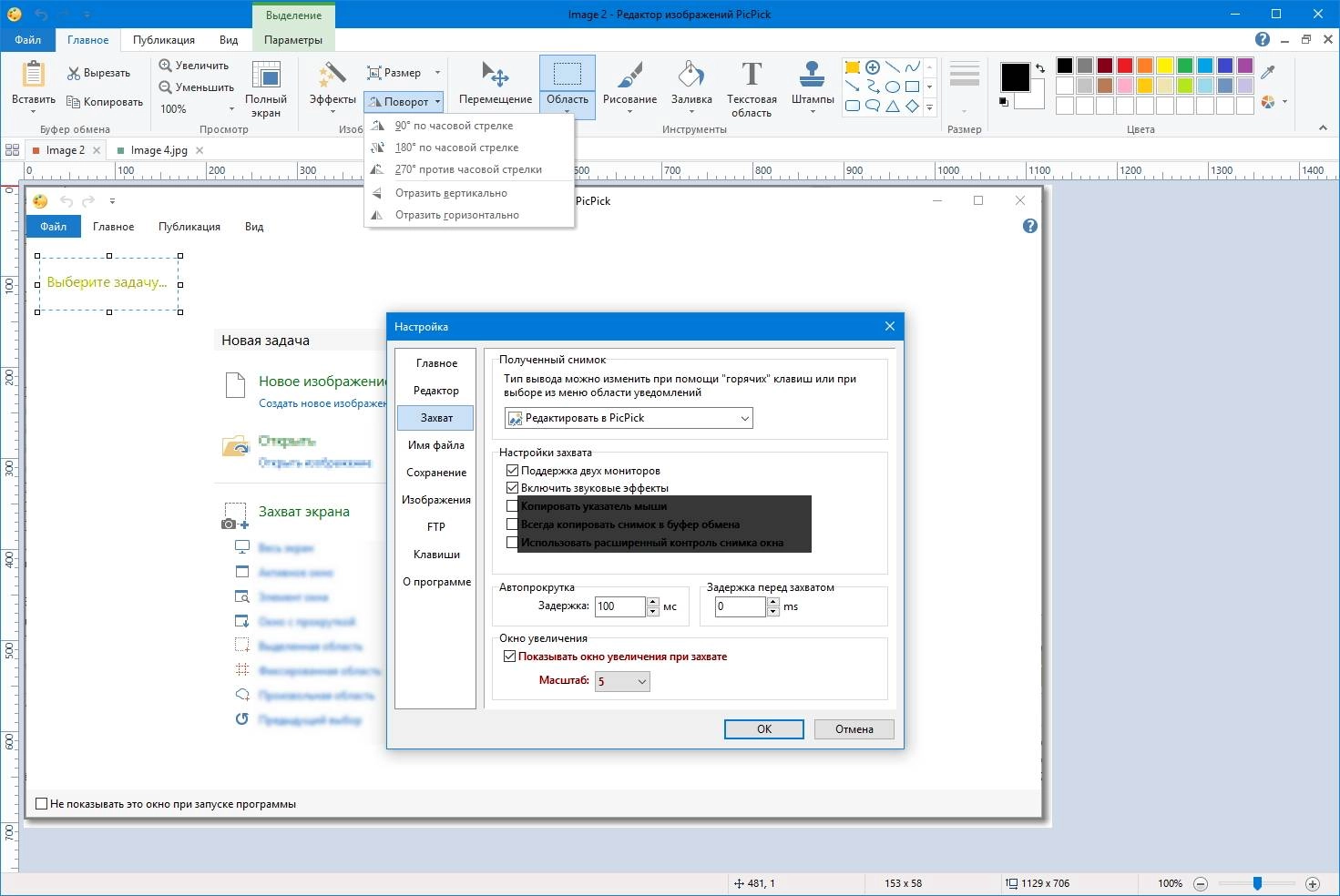The image size is (1340, 896).
Task: Zoom in with the Увеличить magnifier
Action: (166, 66)
